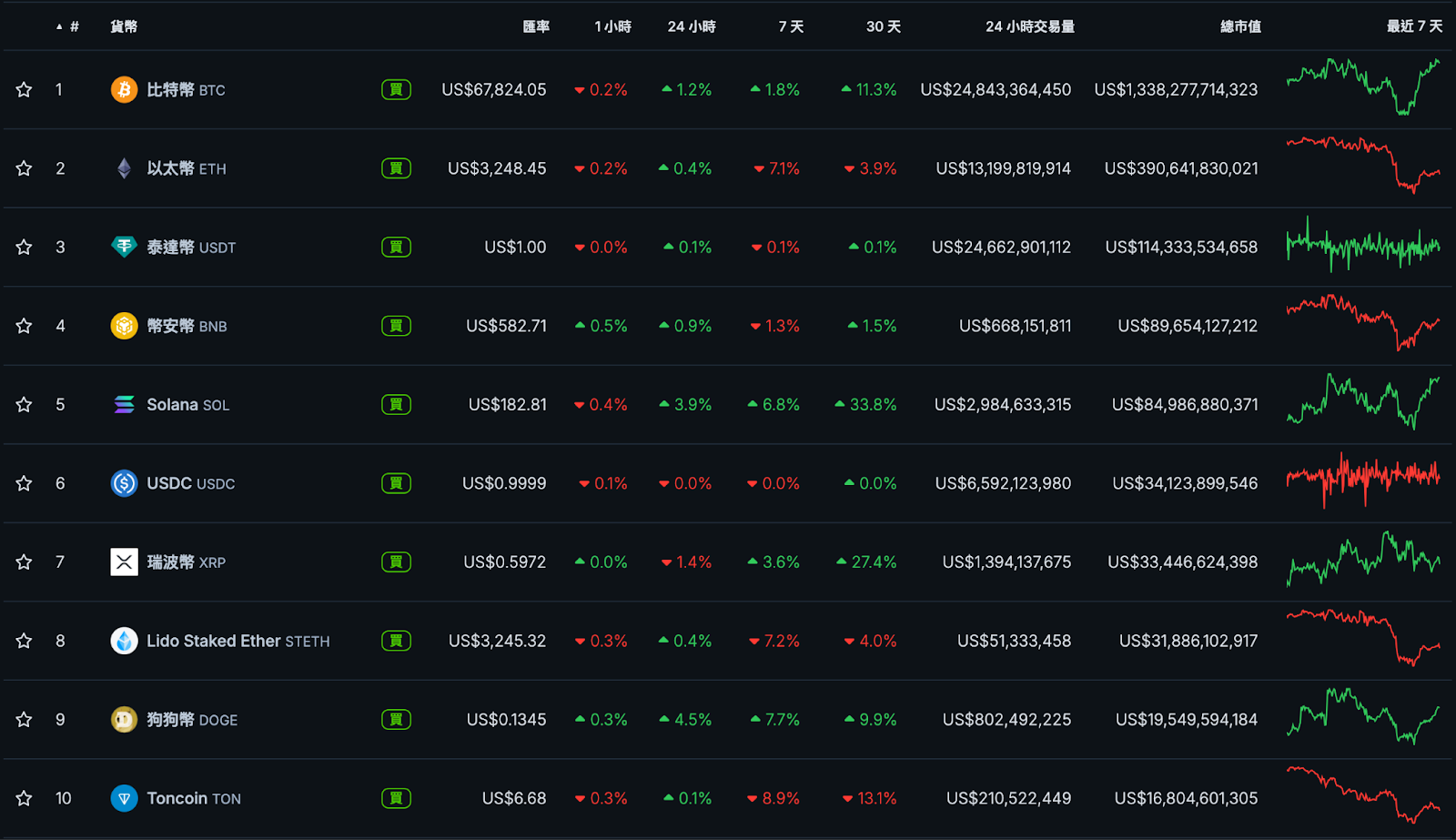Mark XRP as favorite with star
This screenshot has width=1456, height=840.
[x=24, y=562]
